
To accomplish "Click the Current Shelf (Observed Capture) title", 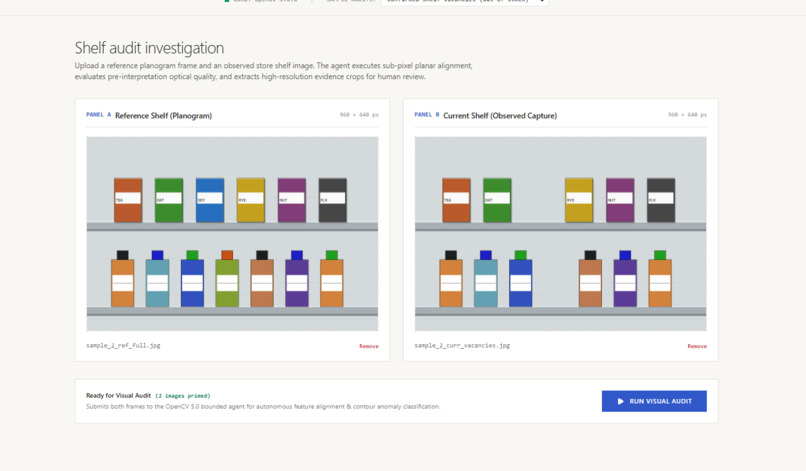I will pyautogui.click(x=500, y=116).
